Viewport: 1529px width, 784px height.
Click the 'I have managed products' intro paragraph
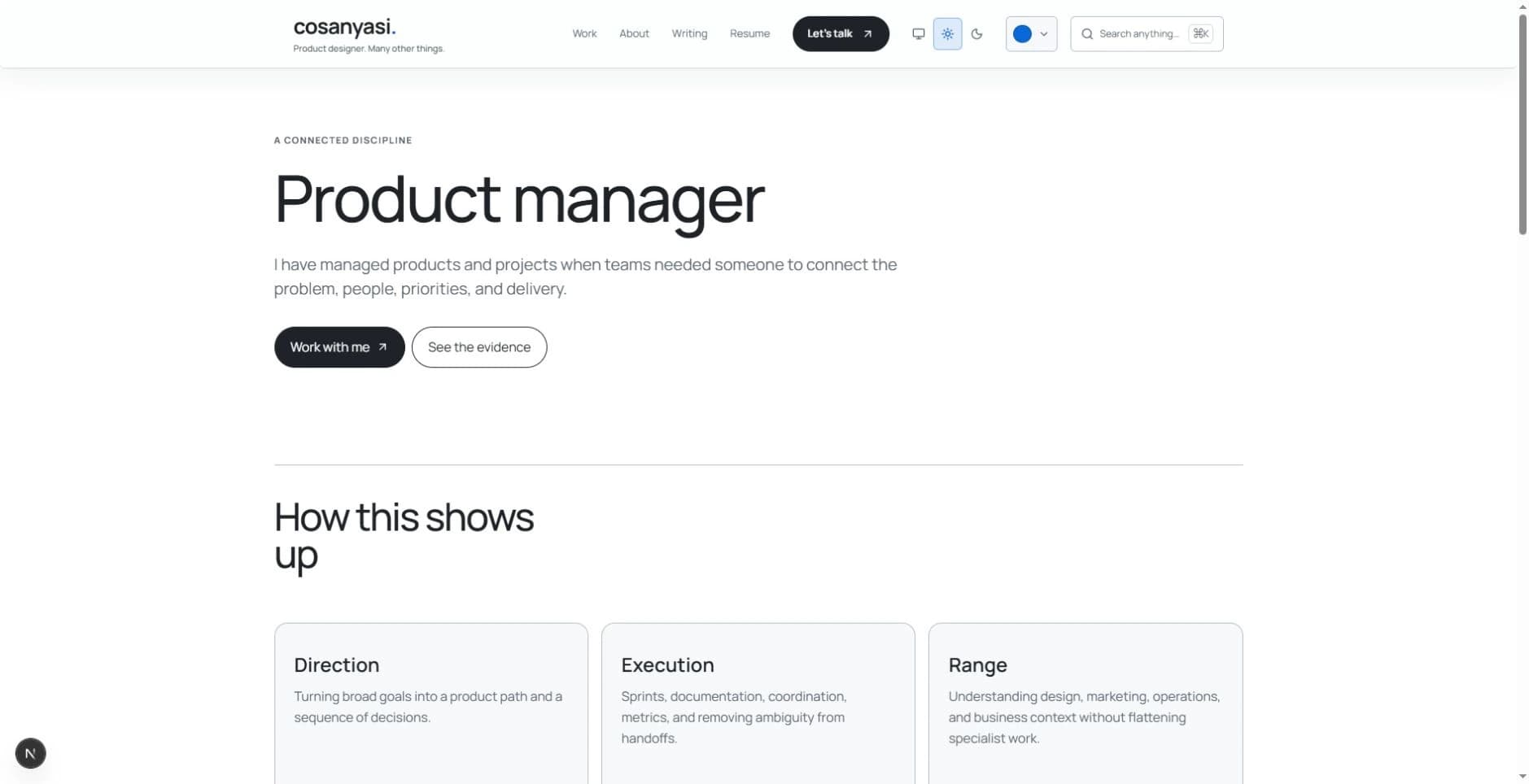585,277
